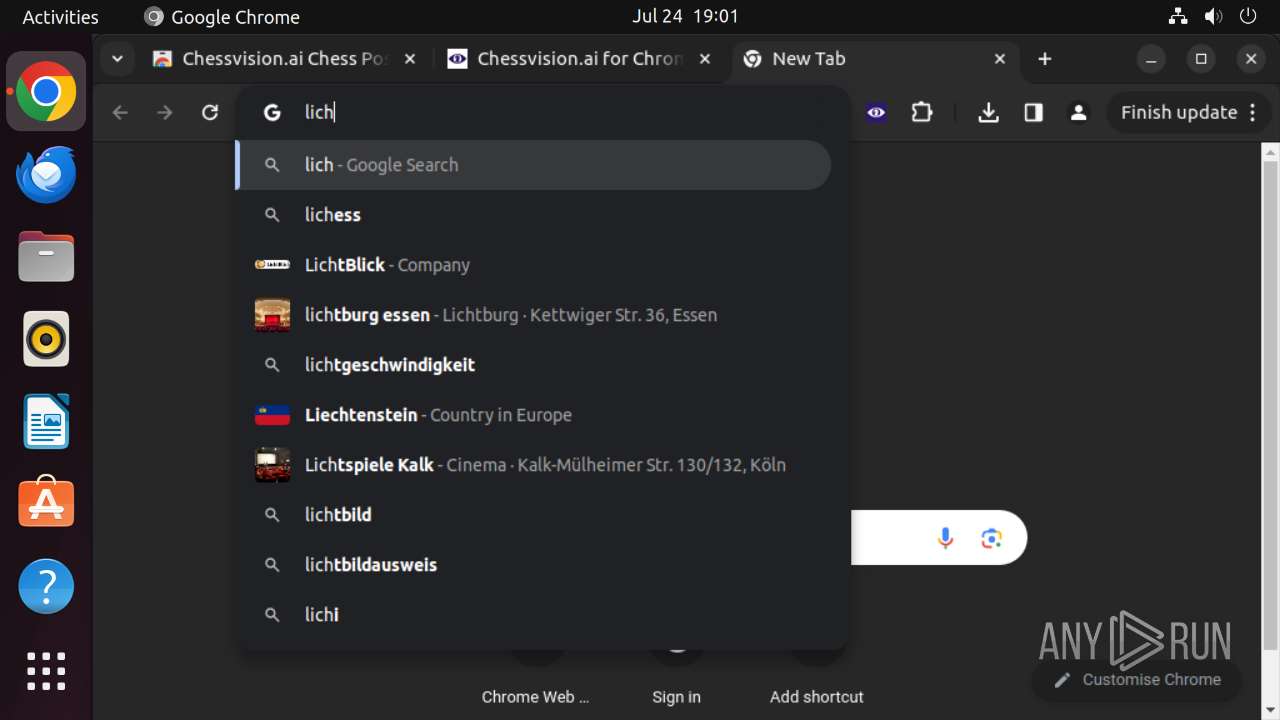The image size is (1280, 720).
Task: Toggle the side panel icon
Action: click(1033, 113)
